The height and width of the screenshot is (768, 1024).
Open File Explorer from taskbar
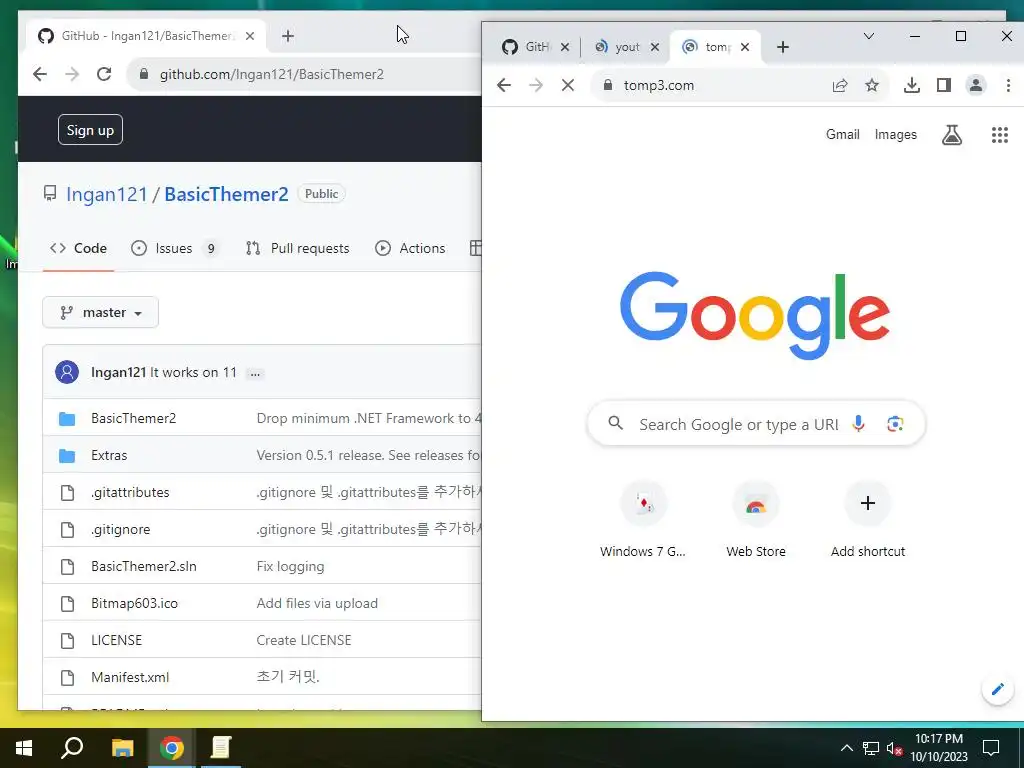pos(122,748)
